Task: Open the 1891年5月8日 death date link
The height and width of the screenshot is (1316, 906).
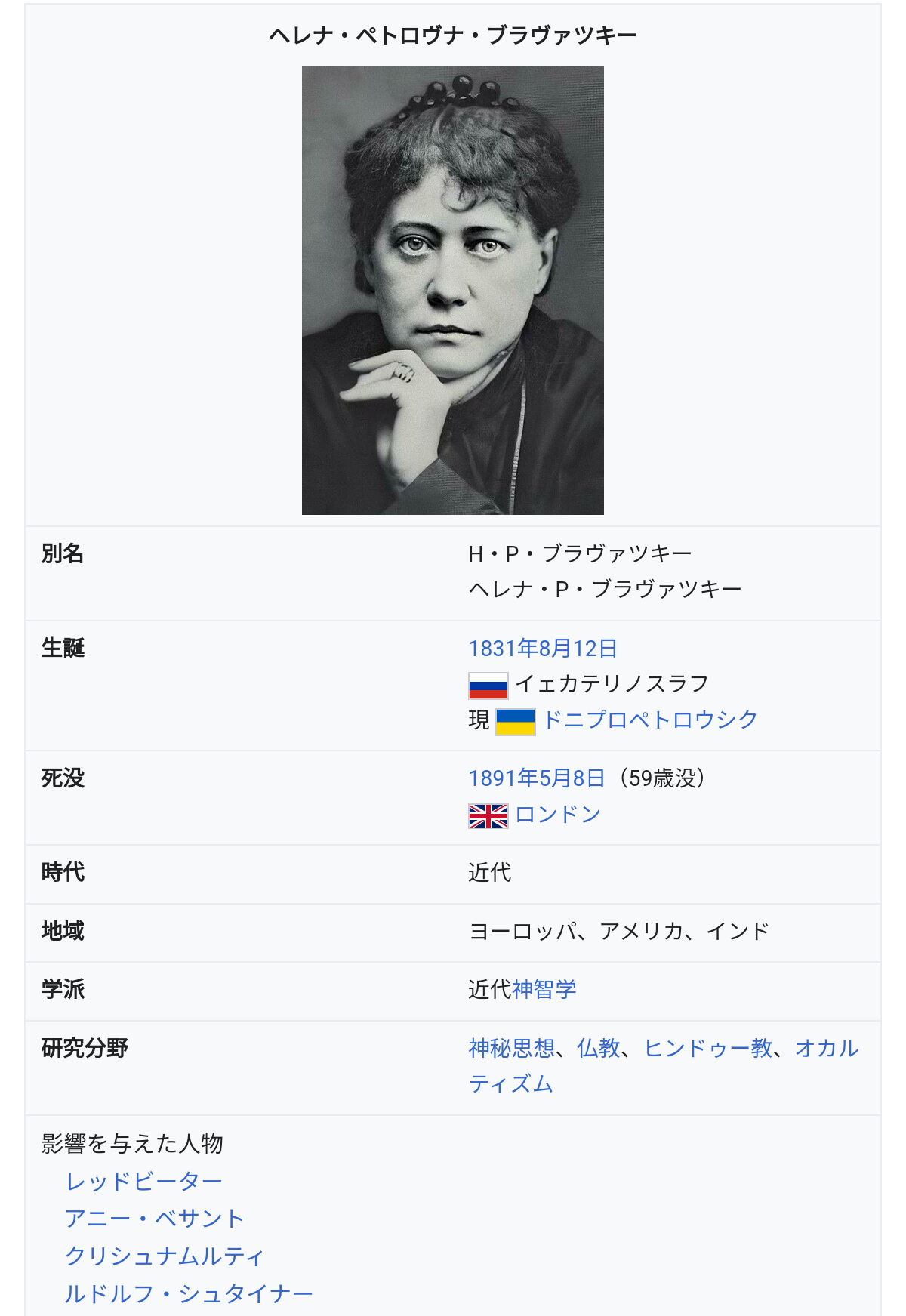Action: coord(537,778)
